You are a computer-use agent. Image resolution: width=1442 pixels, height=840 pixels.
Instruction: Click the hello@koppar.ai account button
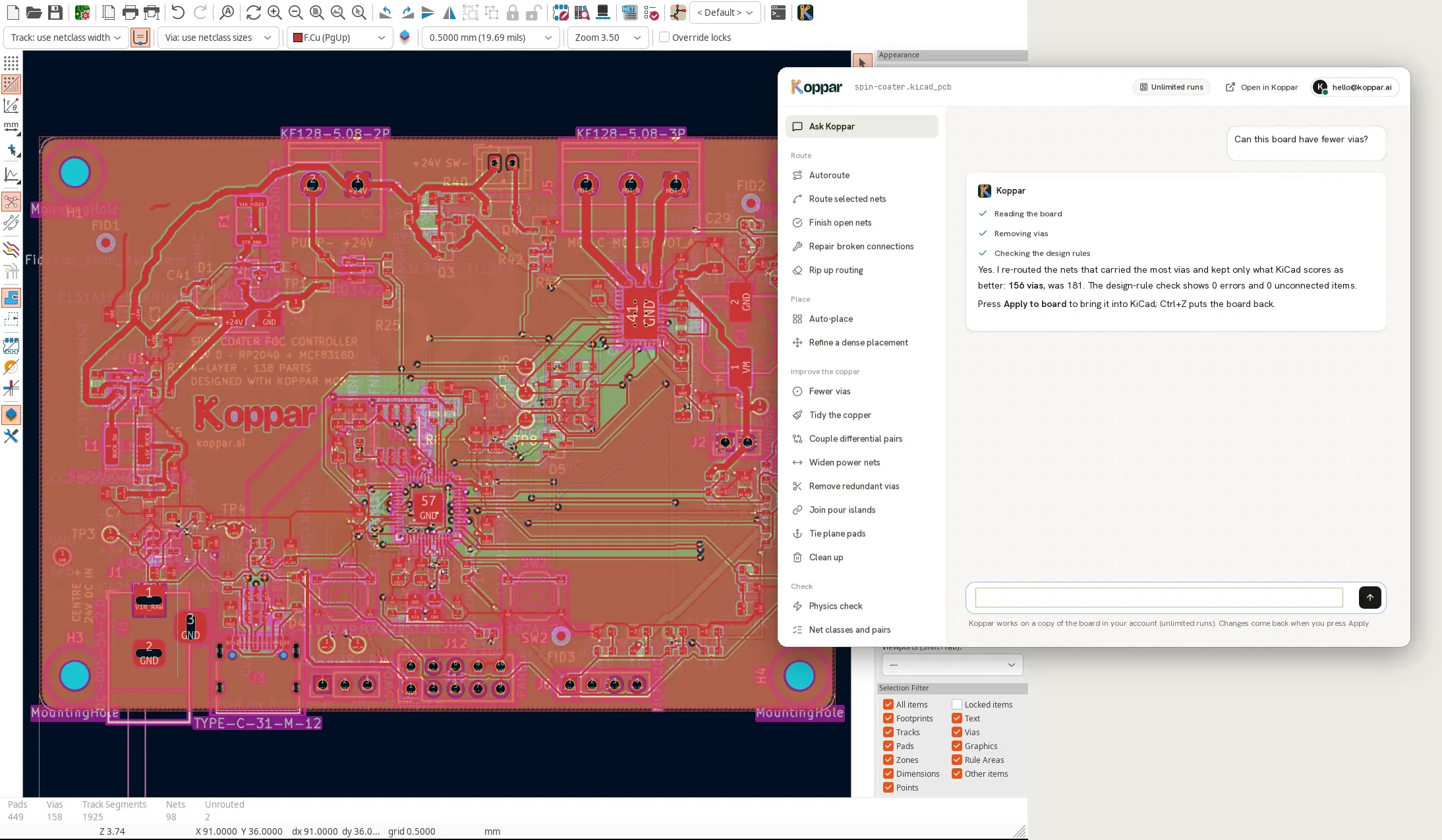(x=1354, y=87)
